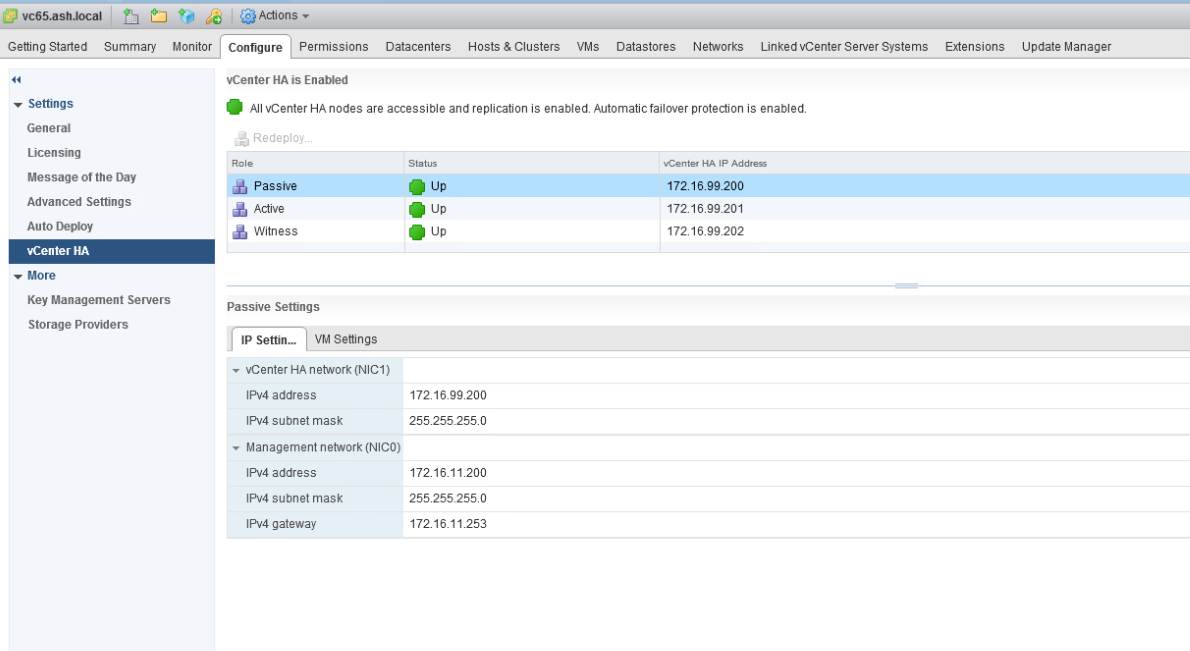Sort by the Status column header
1190x651 pixels.
(531, 163)
